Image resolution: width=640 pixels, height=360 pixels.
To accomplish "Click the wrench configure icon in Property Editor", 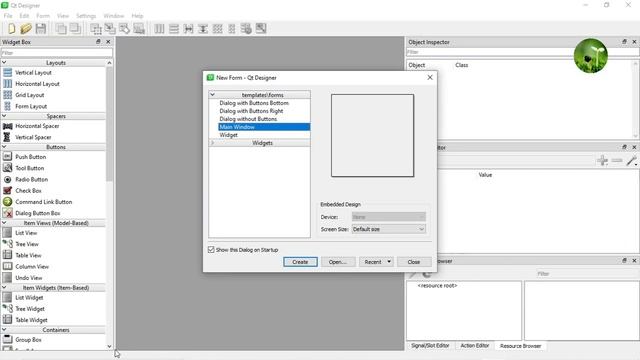I will [x=631, y=160].
